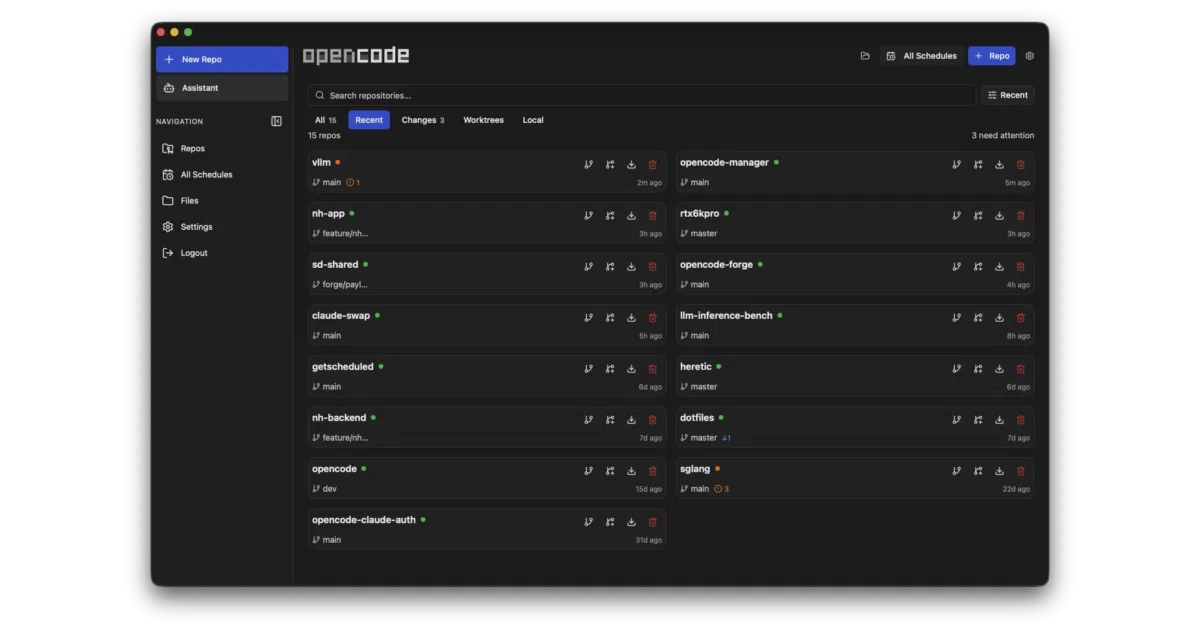The height and width of the screenshot is (630, 1200).
Task: Open Settings in navigation sidebar
Action: (x=222, y=227)
